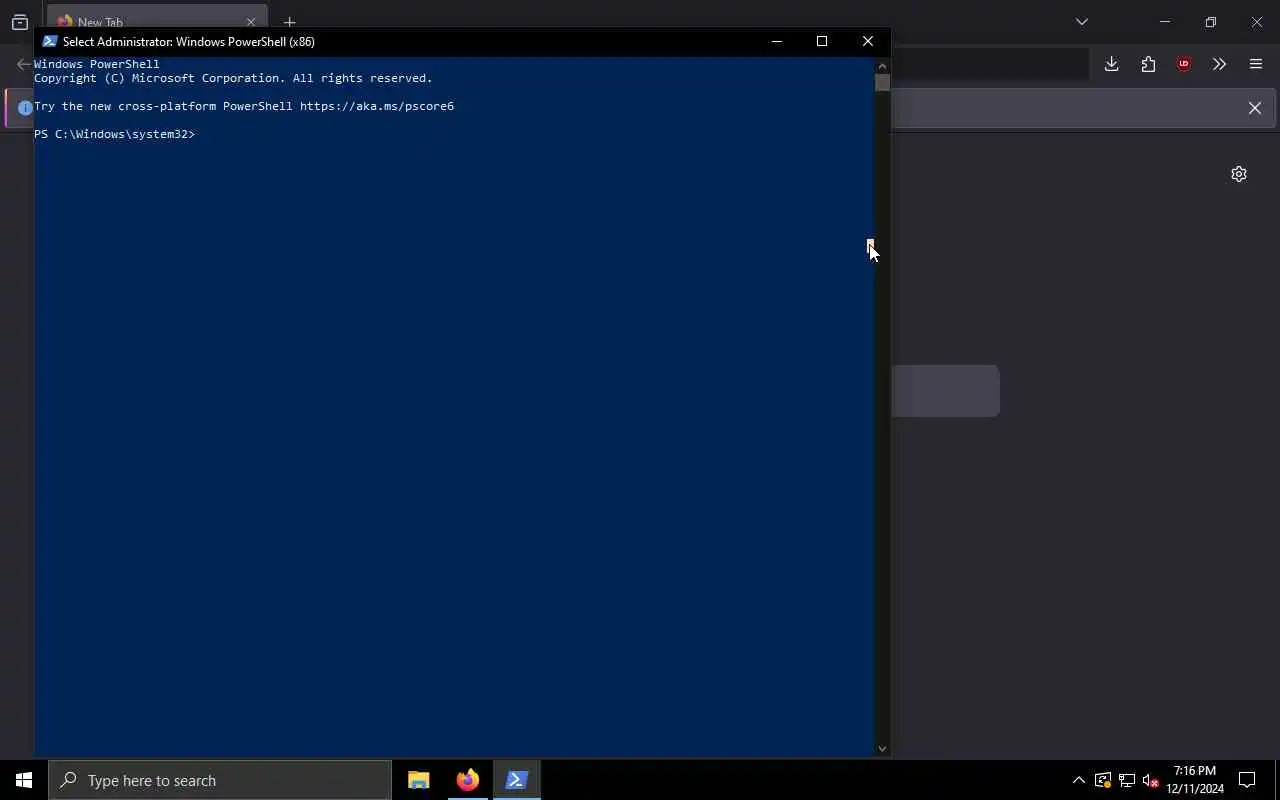This screenshot has width=1280, height=800.
Task: Minimize the Firefox window
Action: [x=1165, y=21]
